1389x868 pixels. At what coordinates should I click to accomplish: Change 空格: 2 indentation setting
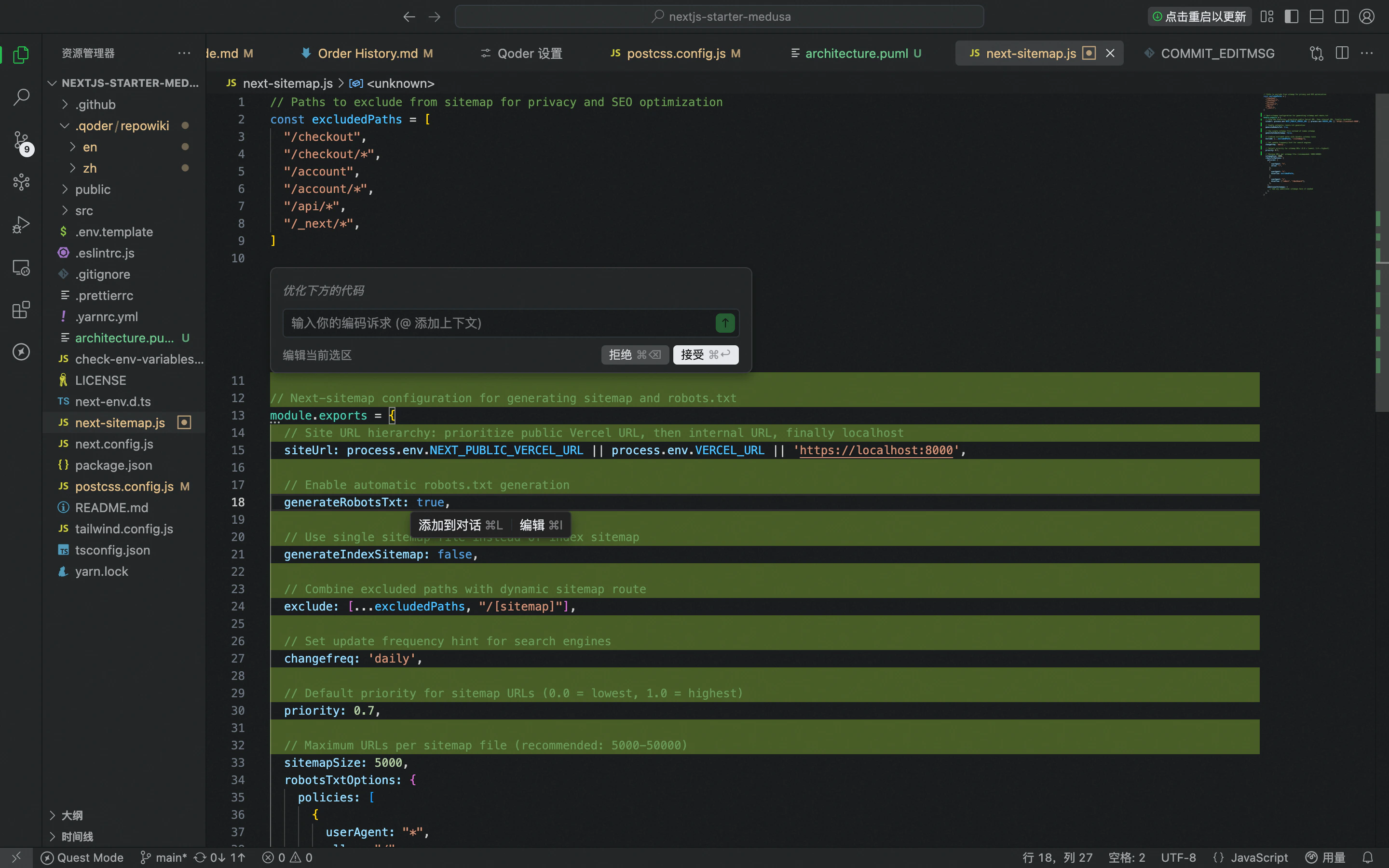(x=1126, y=858)
